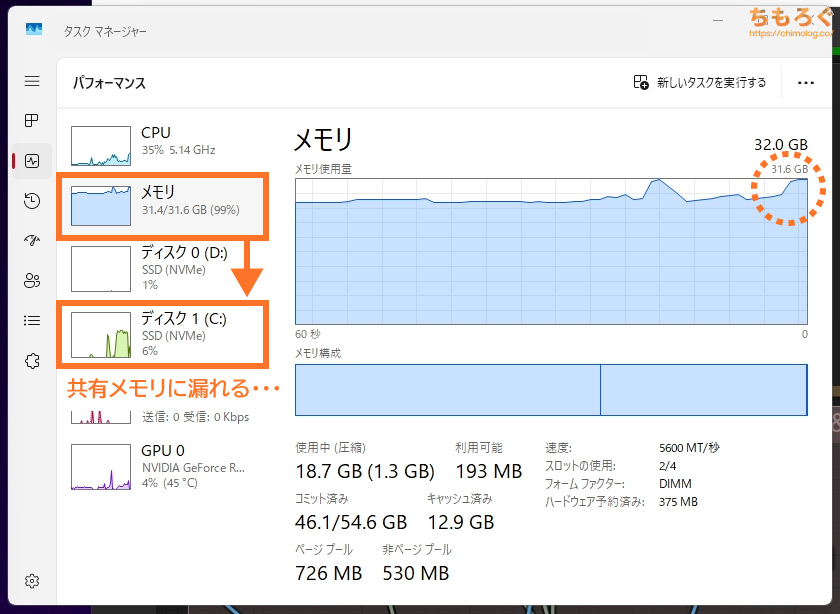Viewport: 840px width, 614px height.
Task: Click the 2/4 slots used value
Action: pyautogui.click(x=668, y=466)
